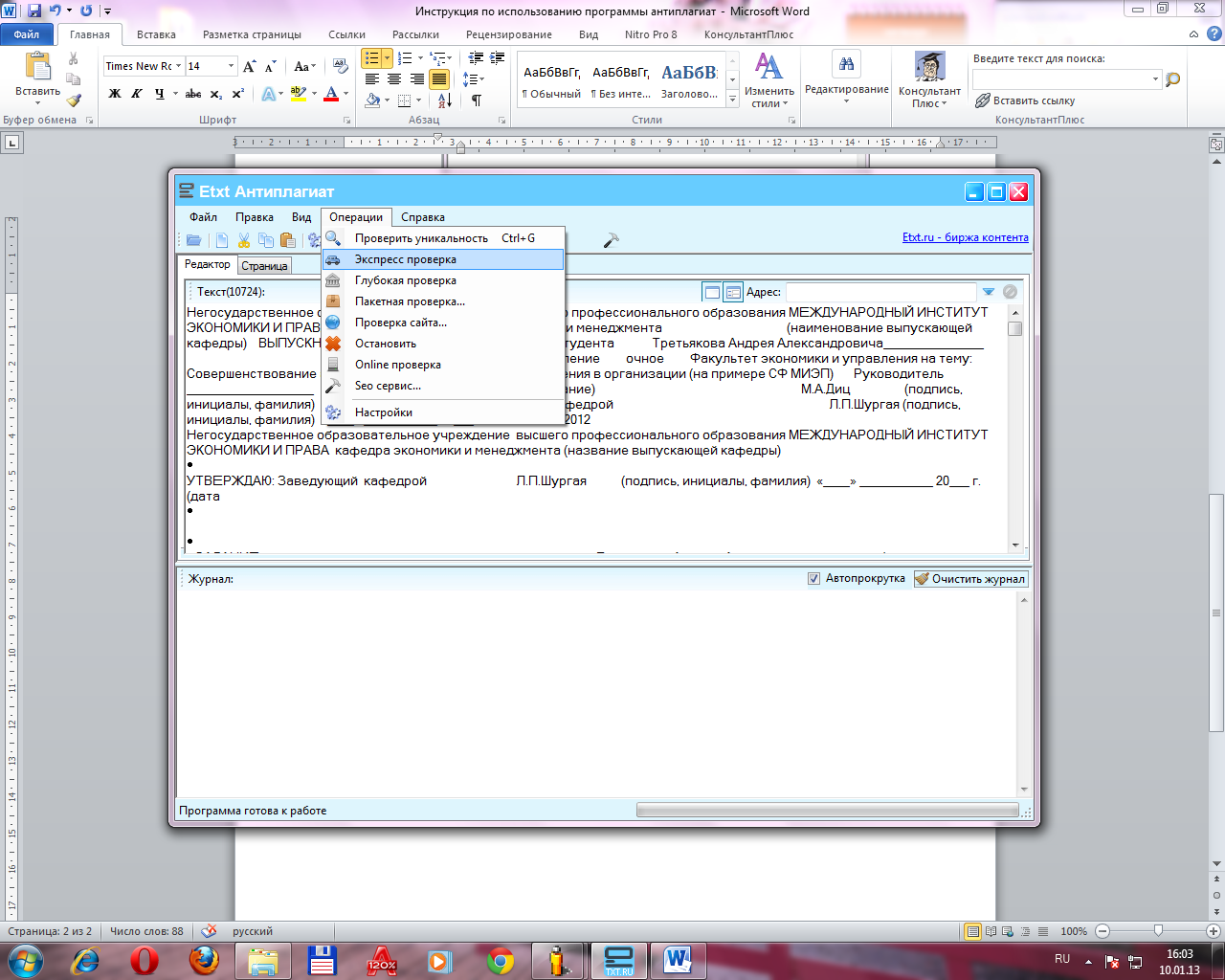Apply italic formatting with К in Word
The image size is (1225, 980).
pyautogui.click(x=137, y=94)
